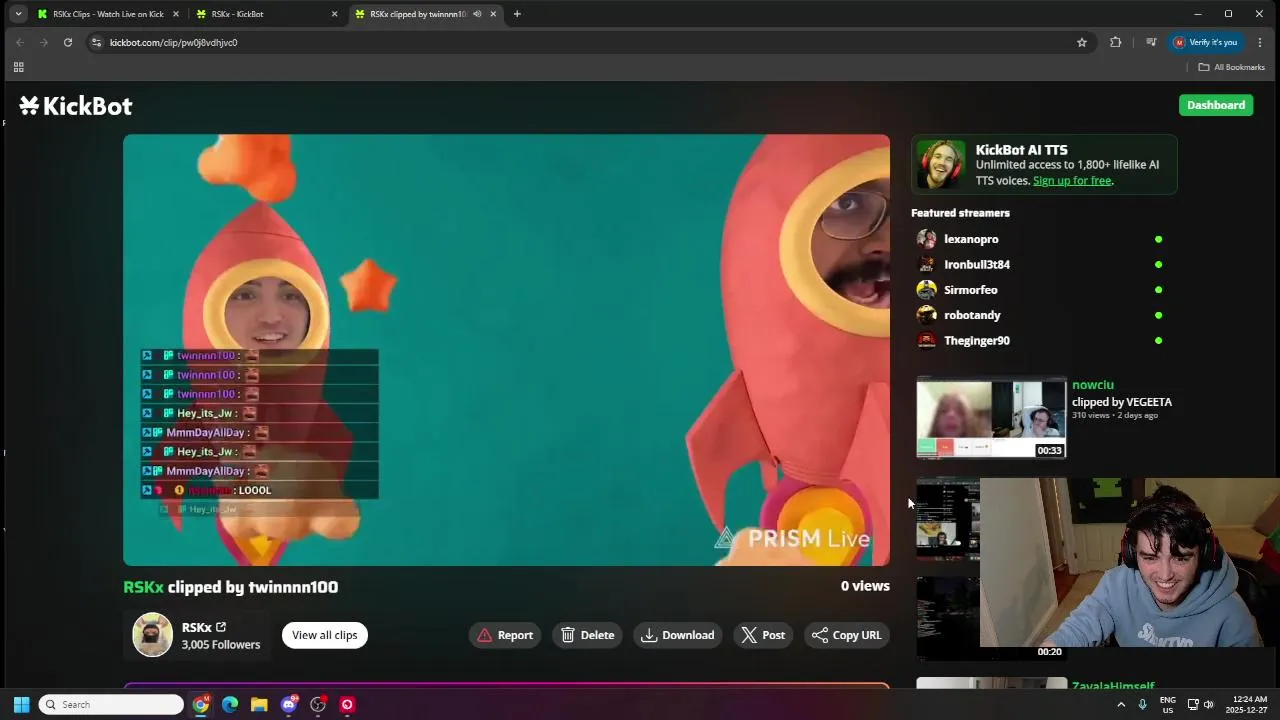Click Sirmorfeo's avatar icon
The height and width of the screenshot is (720, 1280).
(x=927, y=290)
